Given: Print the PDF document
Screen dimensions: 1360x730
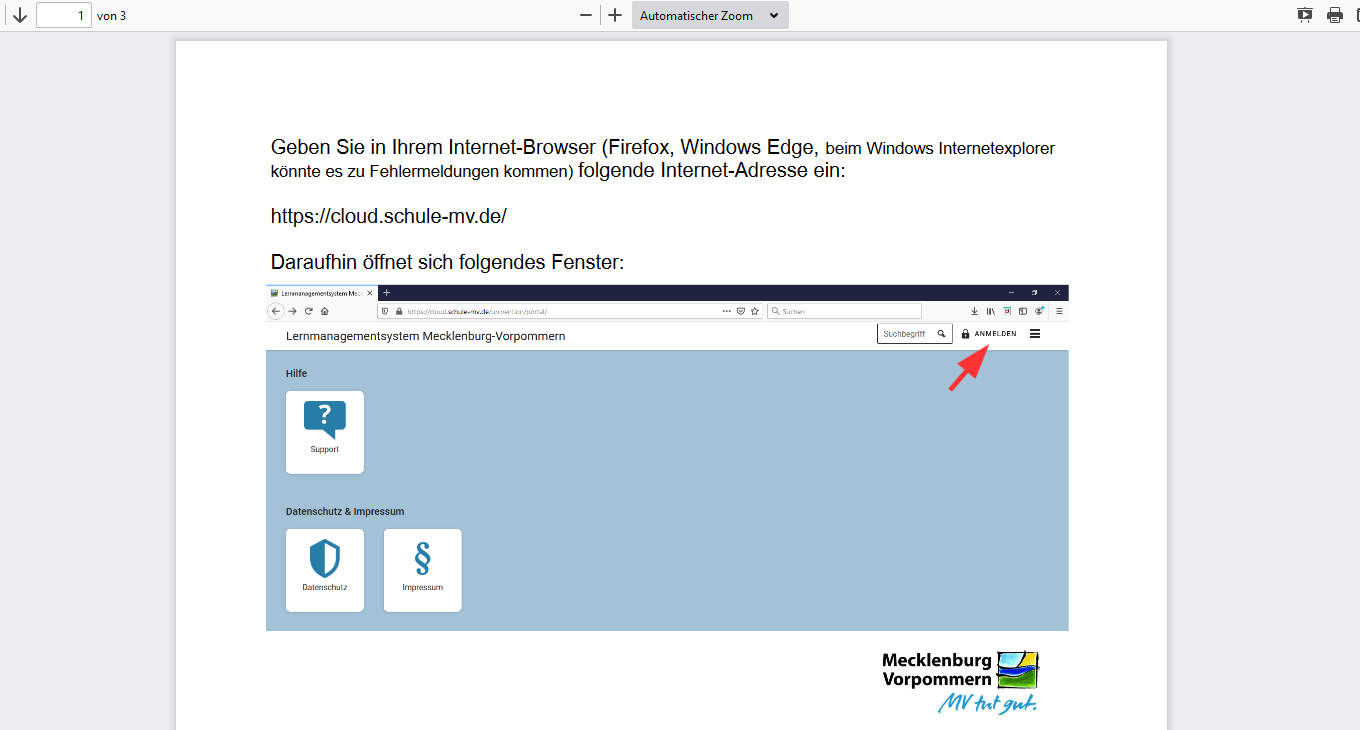Looking at the screenshot, I should click(x=1334, y=15).
